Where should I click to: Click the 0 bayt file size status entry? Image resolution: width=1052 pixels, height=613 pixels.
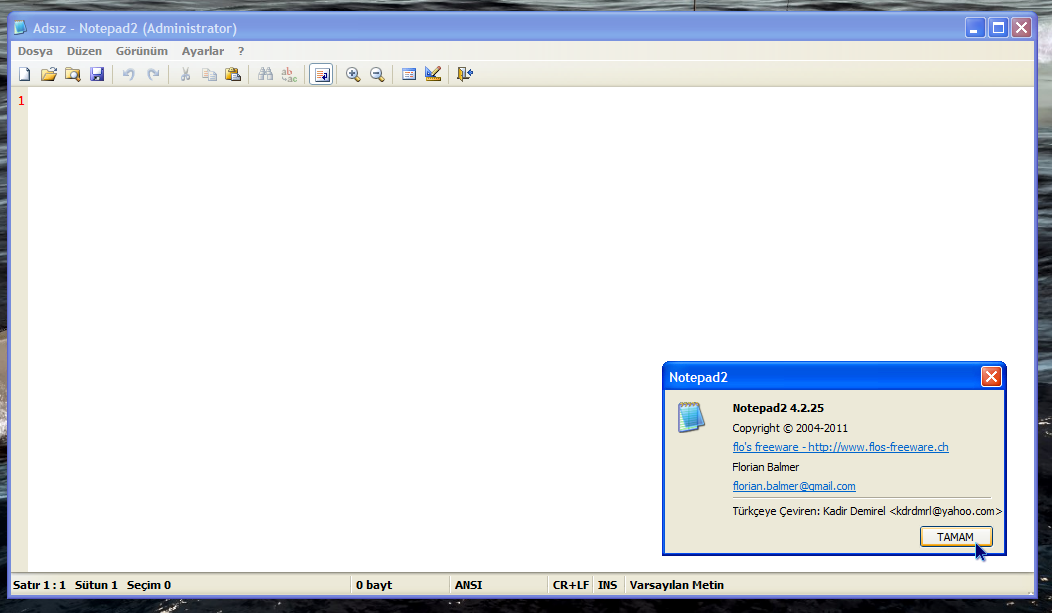(374, 585)
